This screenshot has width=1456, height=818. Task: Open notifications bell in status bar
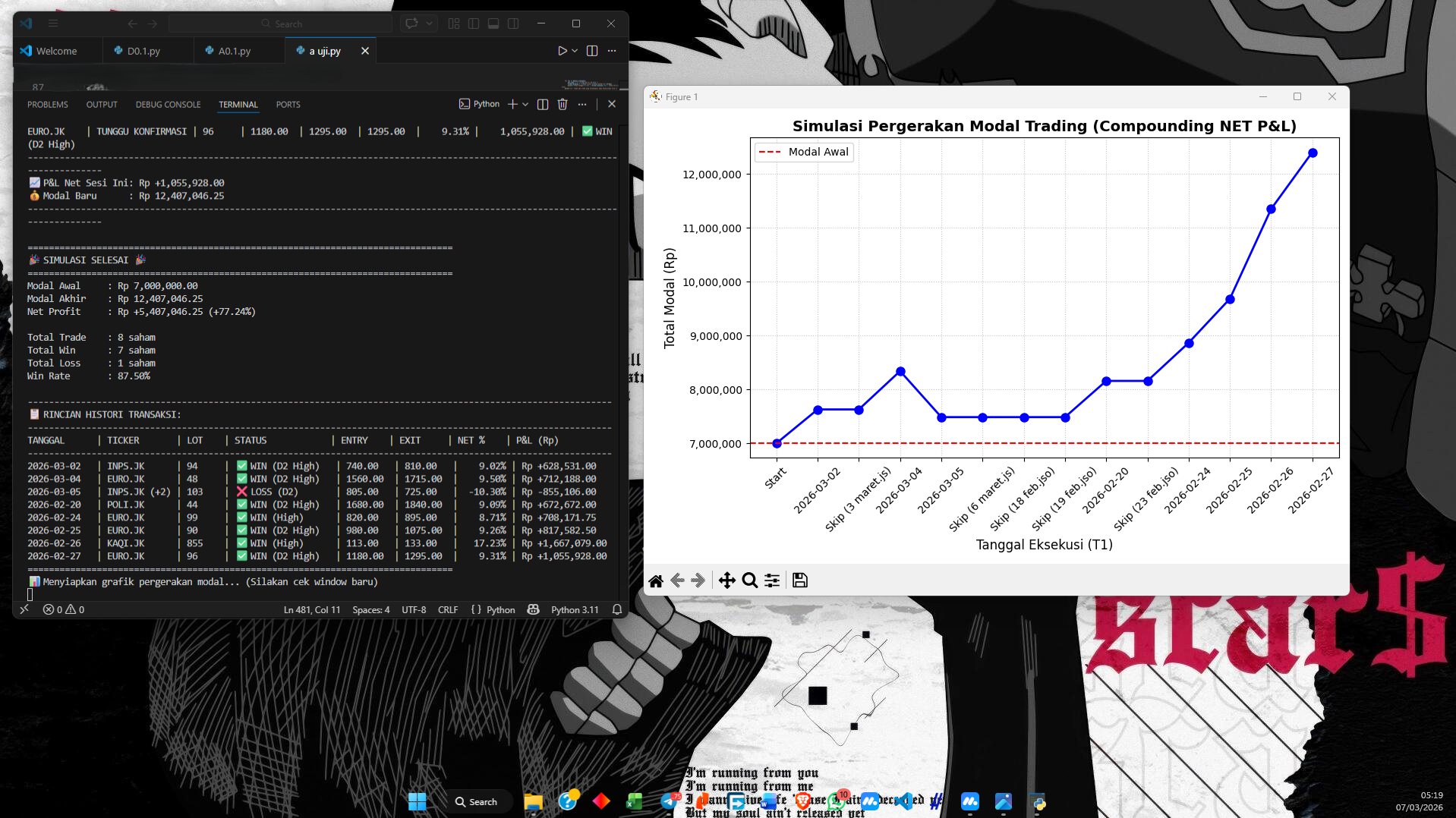617,609
